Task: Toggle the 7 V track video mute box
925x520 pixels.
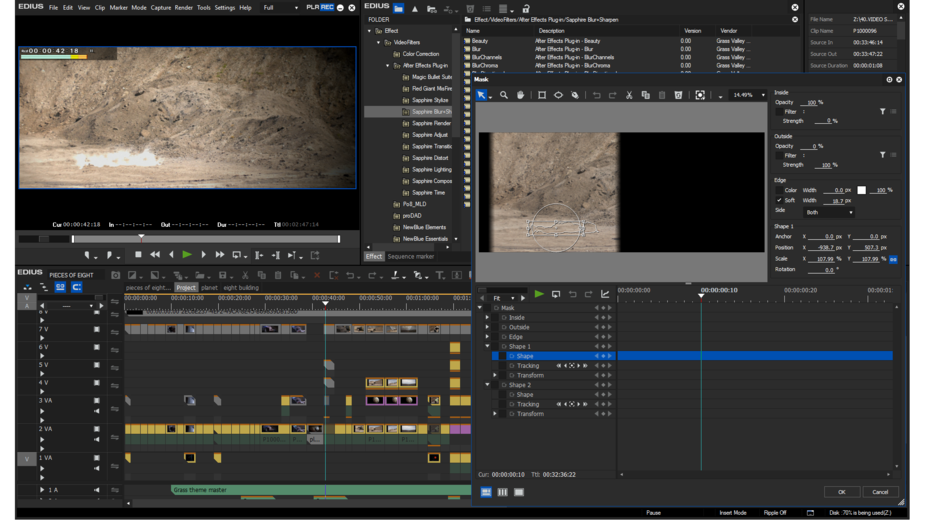Action: (96, 329)
